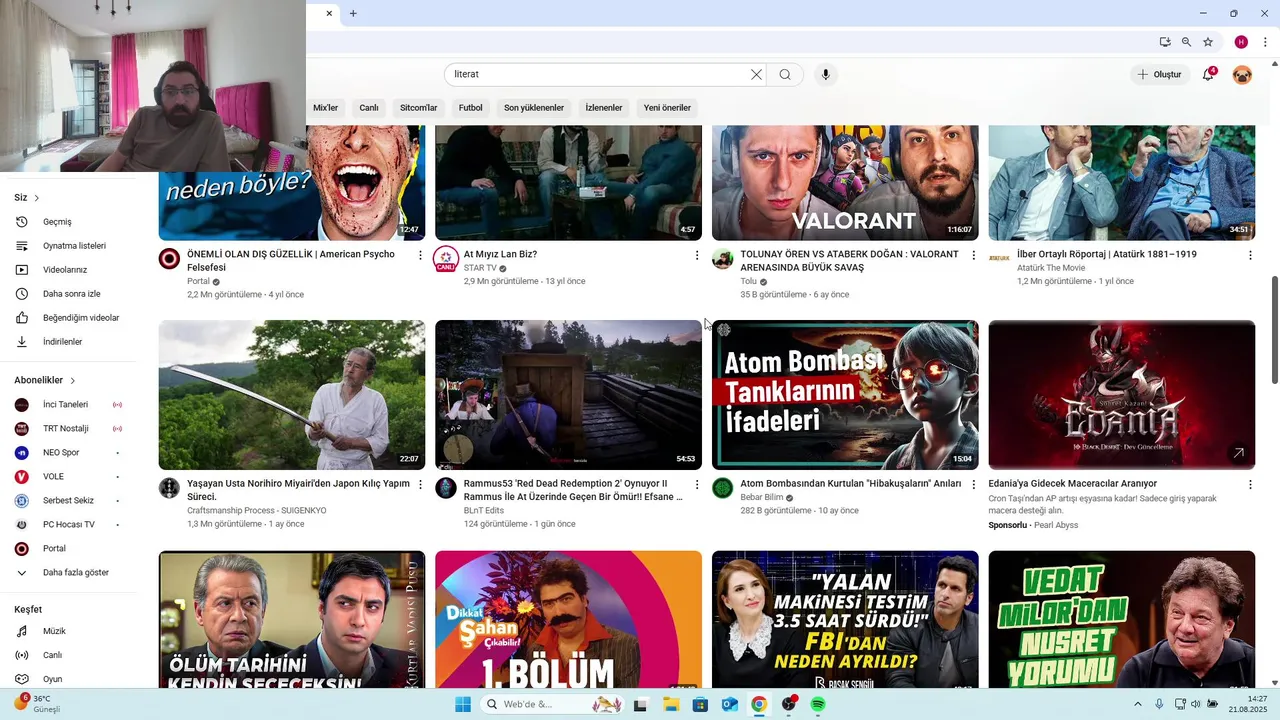Open options menu for Edania sponsored card
The height and width of the screenshot is (720, 1280).
[1250, 485]
